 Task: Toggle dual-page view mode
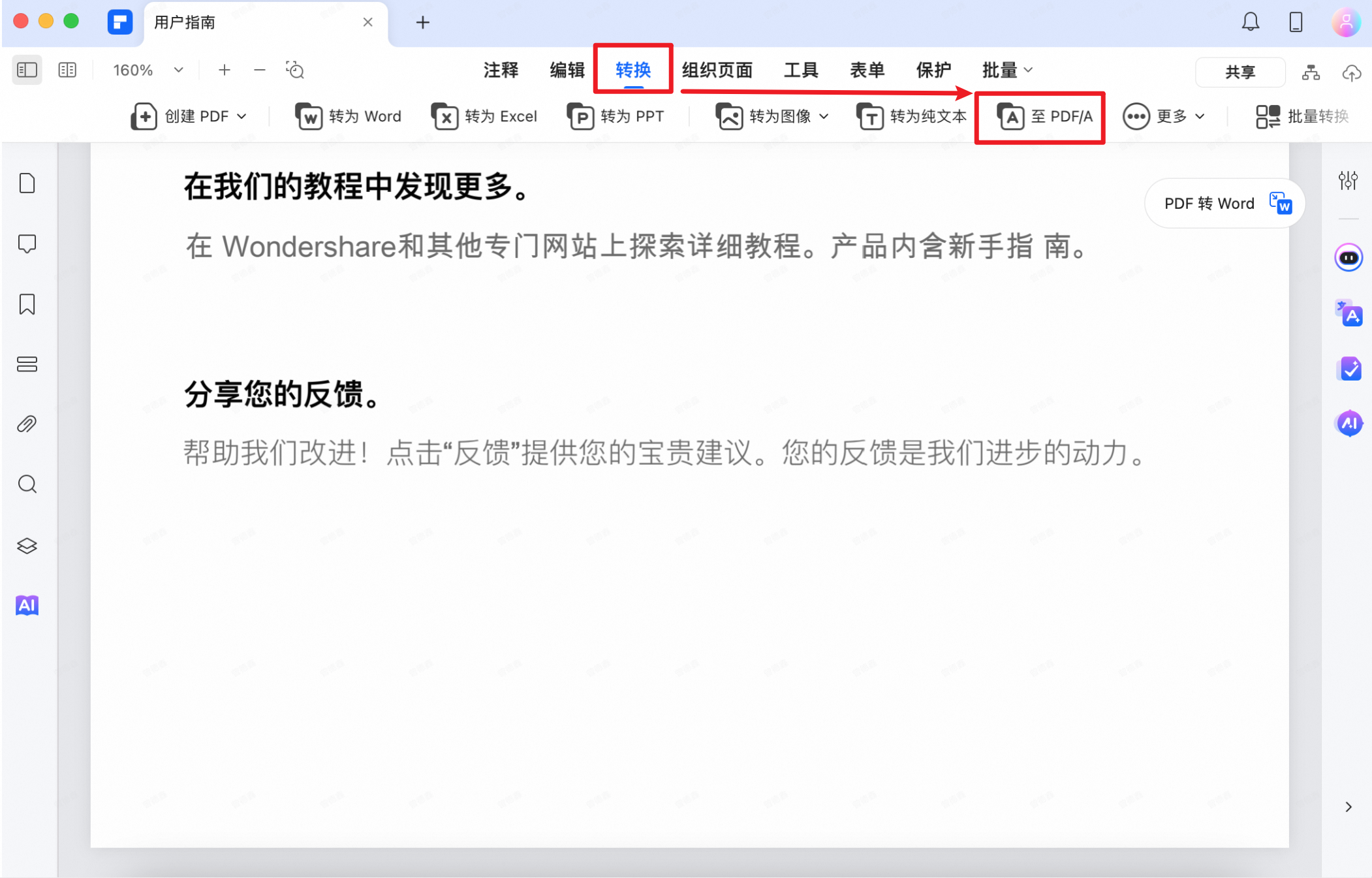coord(67,69)
